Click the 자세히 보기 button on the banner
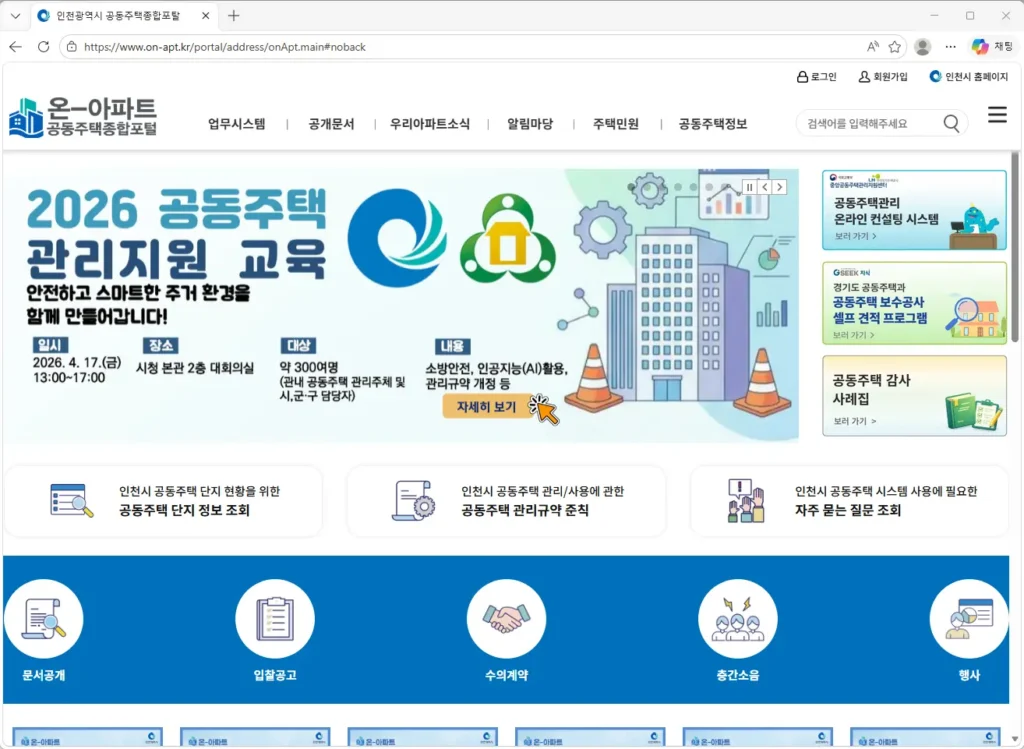The height and width of the screenshot is (749, 1024). pos(486,408)
